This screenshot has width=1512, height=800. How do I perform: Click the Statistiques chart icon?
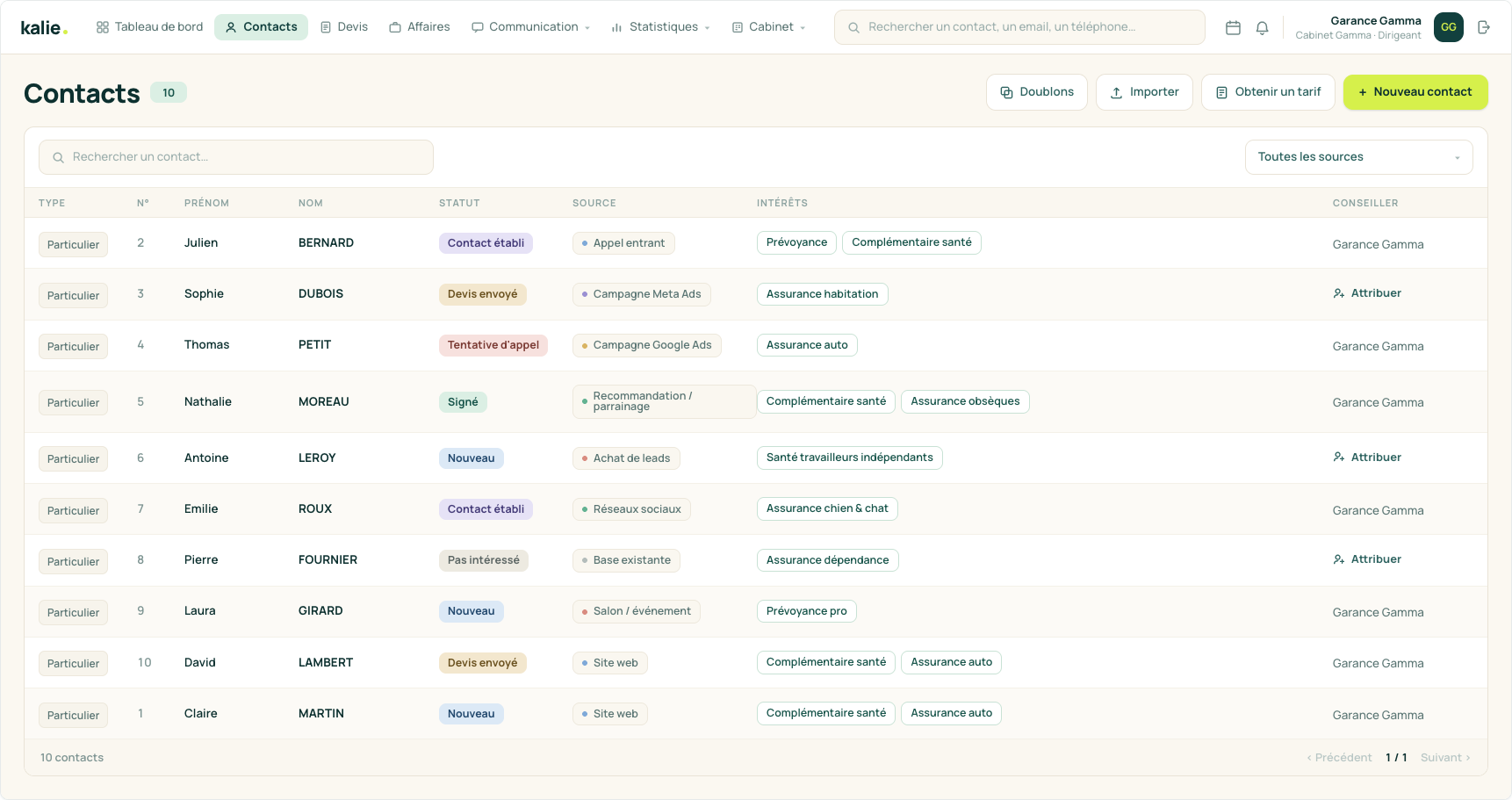point(617,27)
